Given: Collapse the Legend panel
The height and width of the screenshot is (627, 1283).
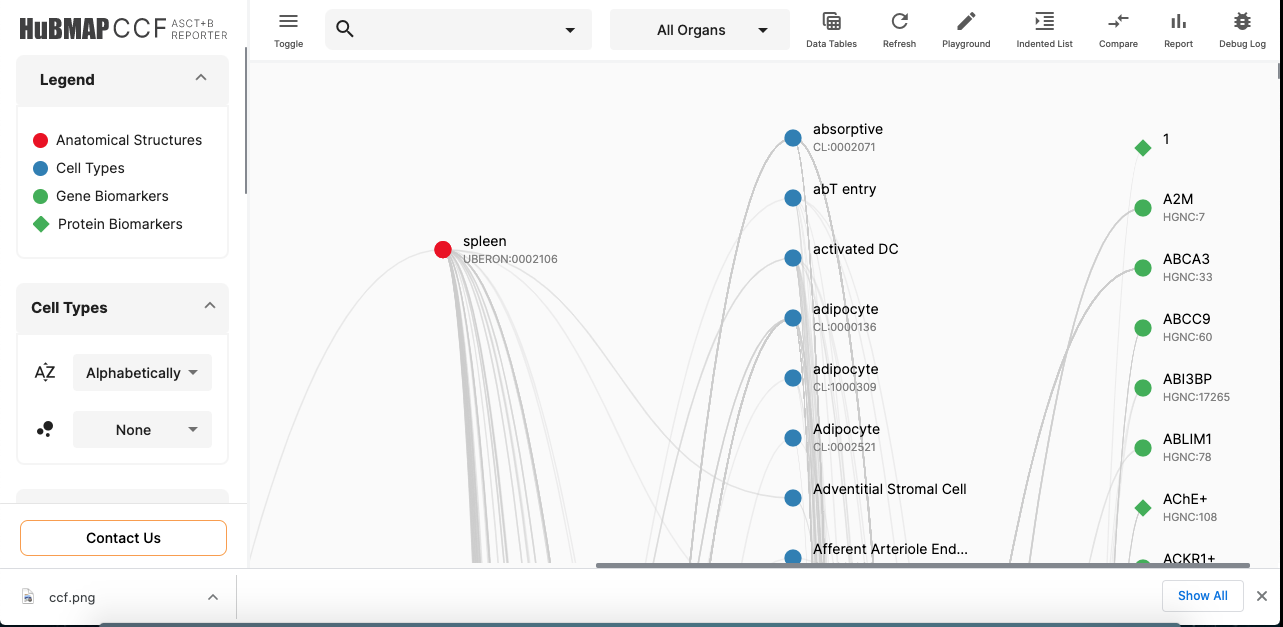Looking at the screenshot, I should [x=201, y=78].
